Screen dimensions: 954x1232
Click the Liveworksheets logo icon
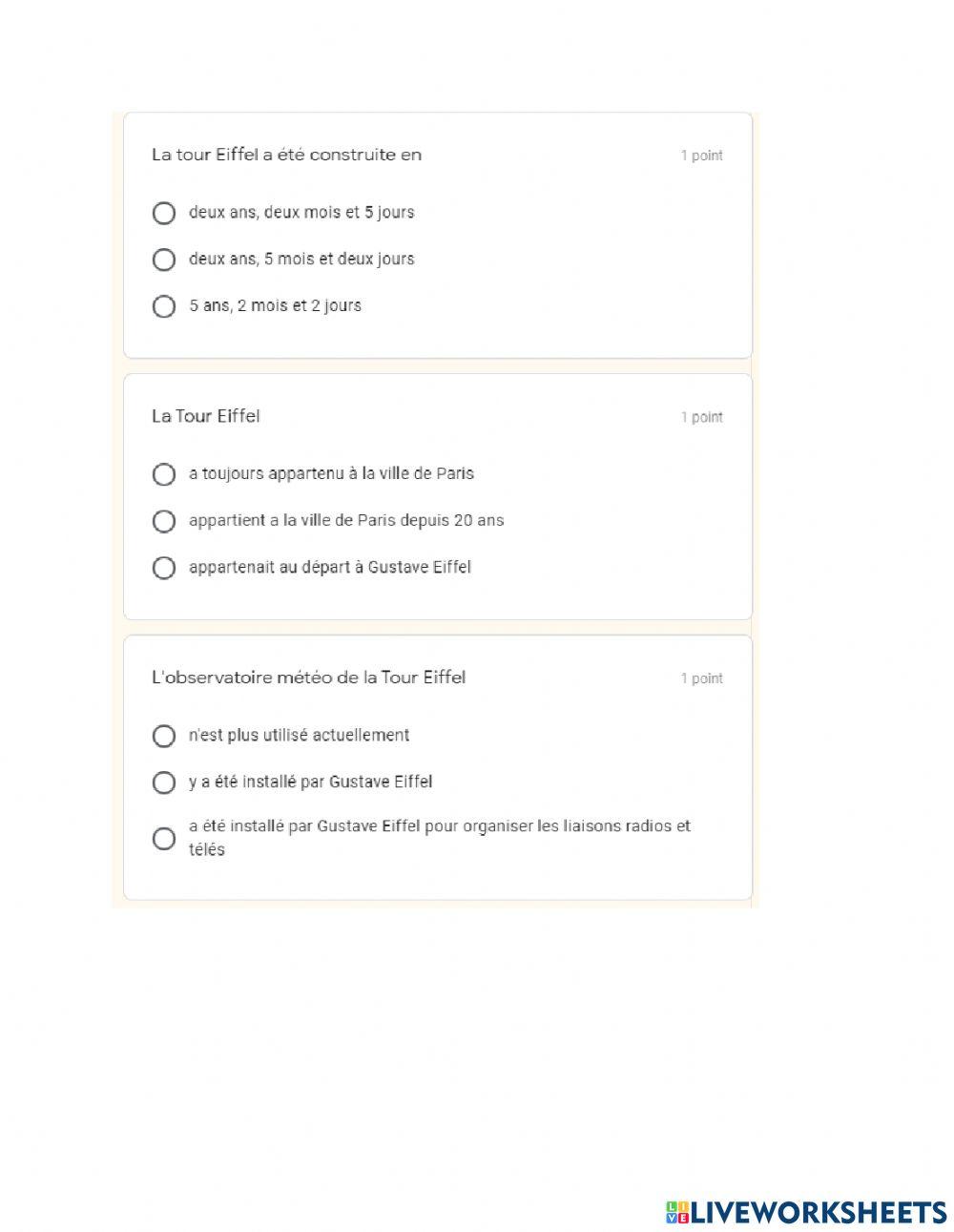677,1212
